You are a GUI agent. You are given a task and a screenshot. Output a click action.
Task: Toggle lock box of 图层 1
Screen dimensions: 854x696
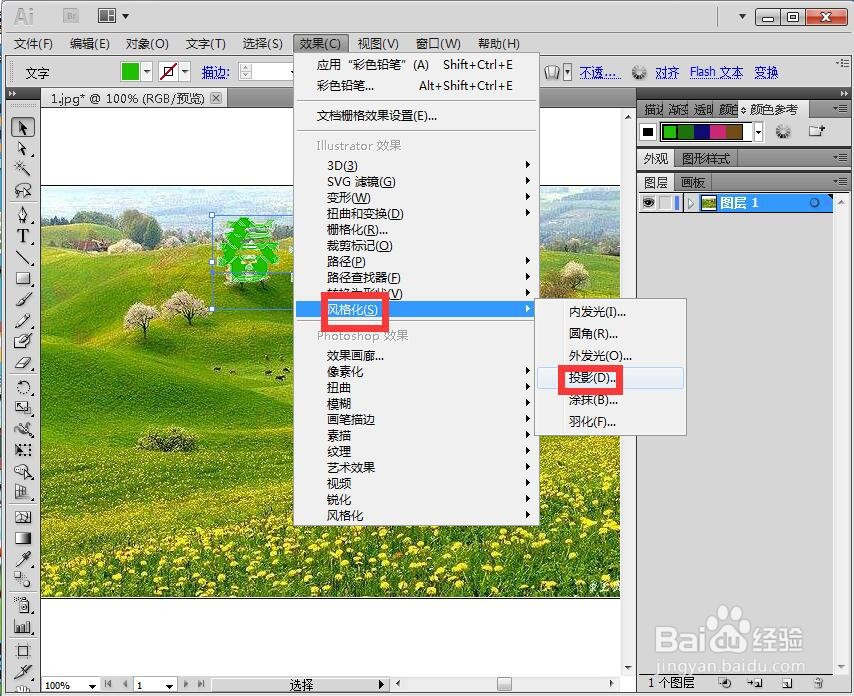pos(665,203)
